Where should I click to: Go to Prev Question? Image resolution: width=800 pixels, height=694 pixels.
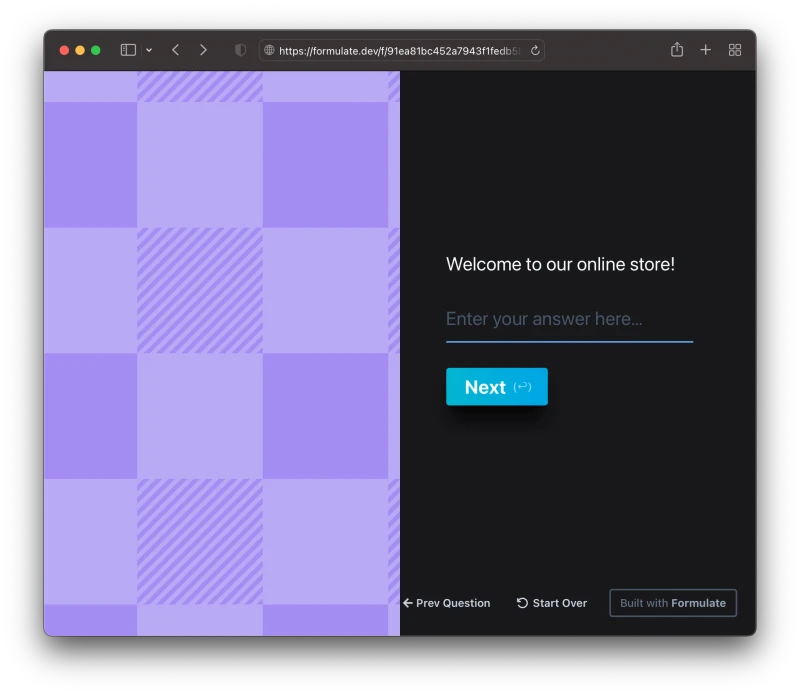coord(447,603)
